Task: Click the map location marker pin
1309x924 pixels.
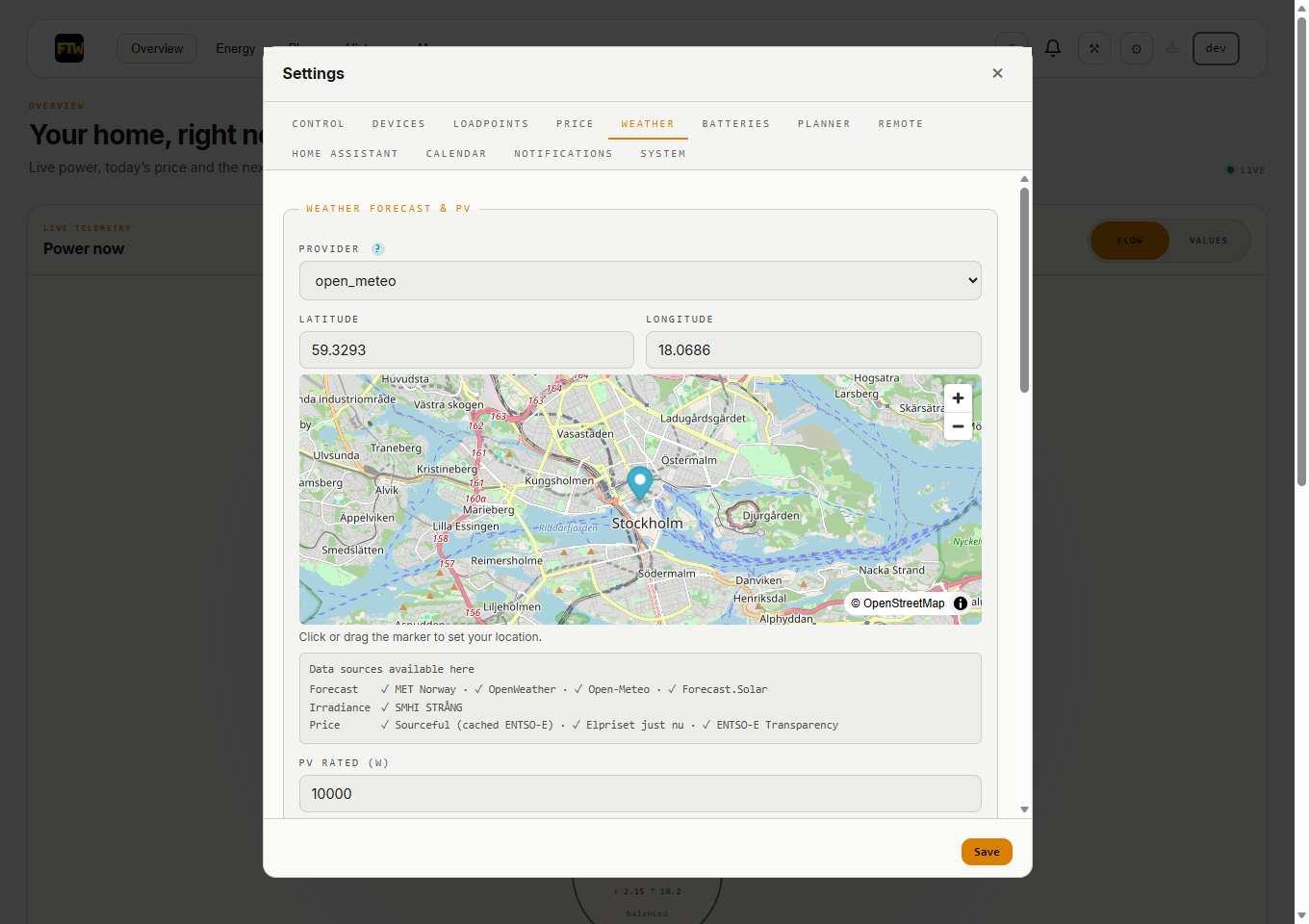Action: tap(640, 482)
